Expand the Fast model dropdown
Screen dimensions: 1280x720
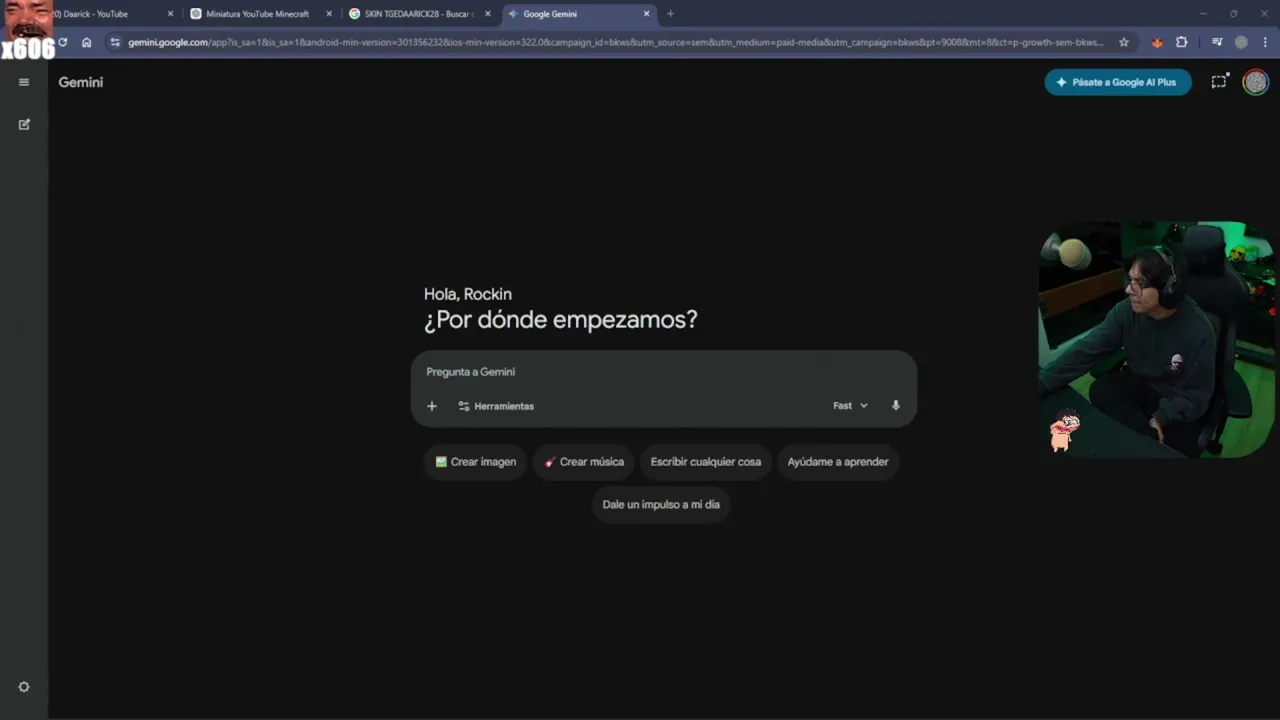pos(850,406)
